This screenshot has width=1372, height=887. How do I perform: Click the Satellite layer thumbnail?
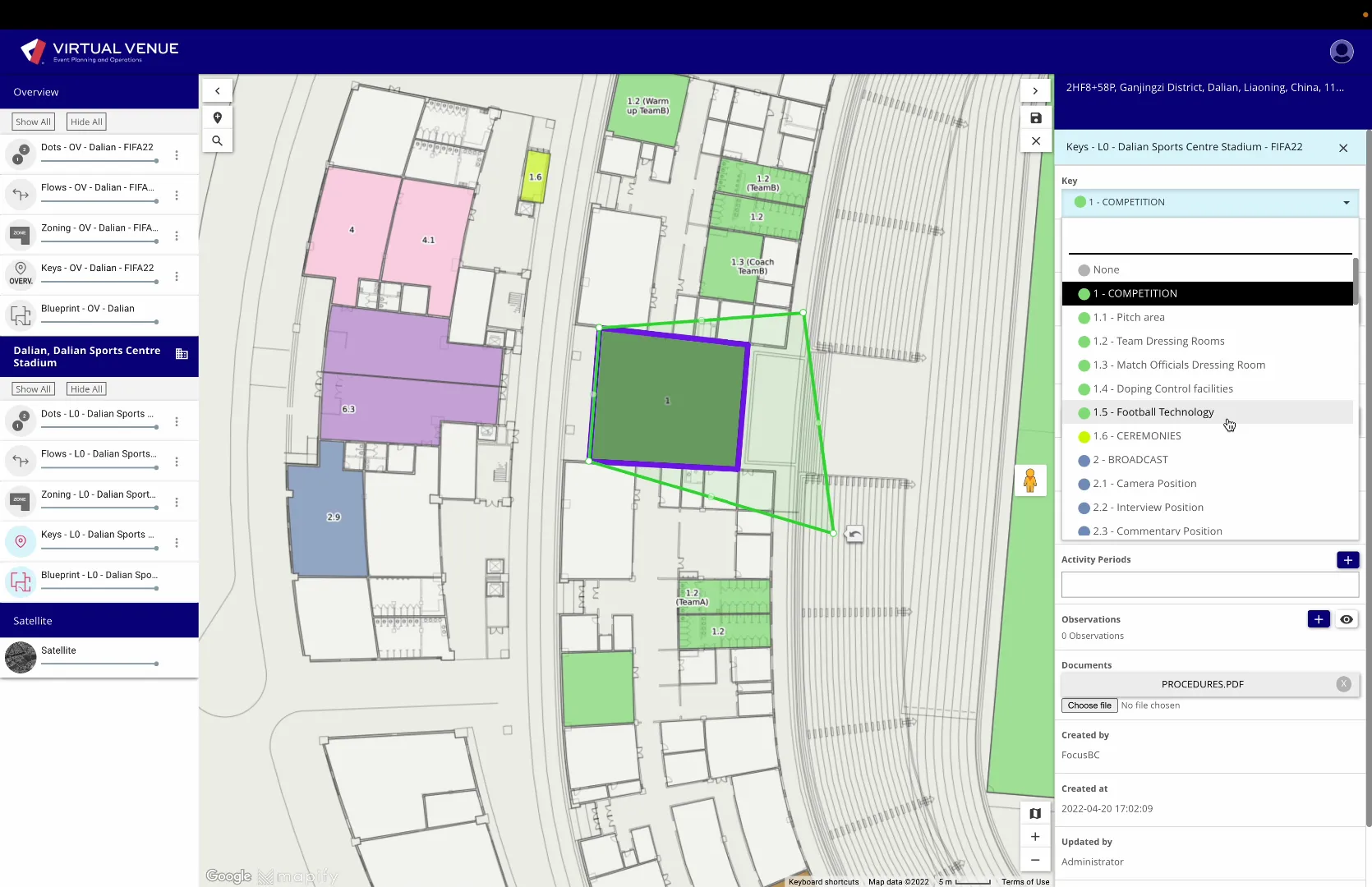tap(21, 658)
